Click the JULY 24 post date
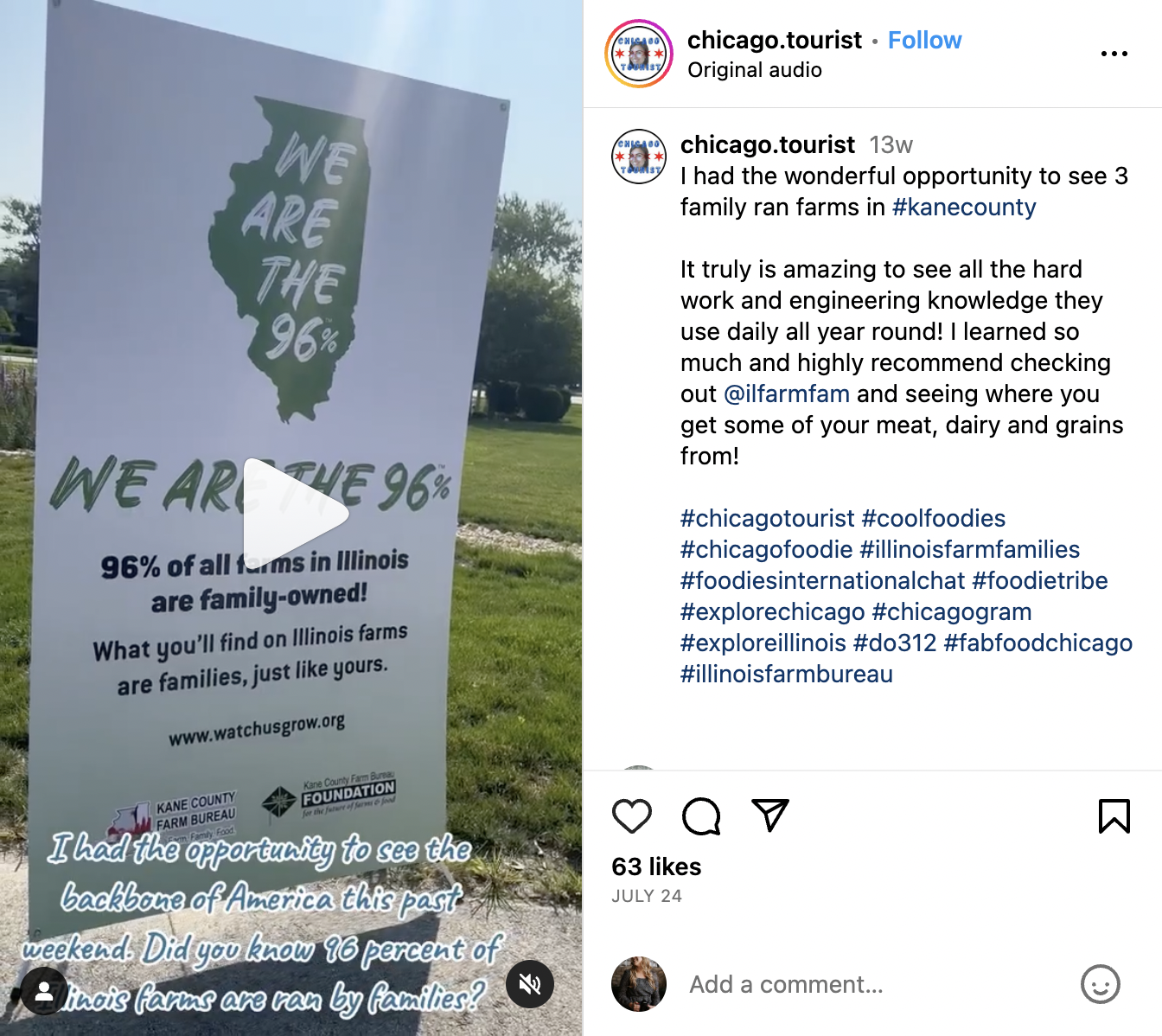 (x=647, y=896)
